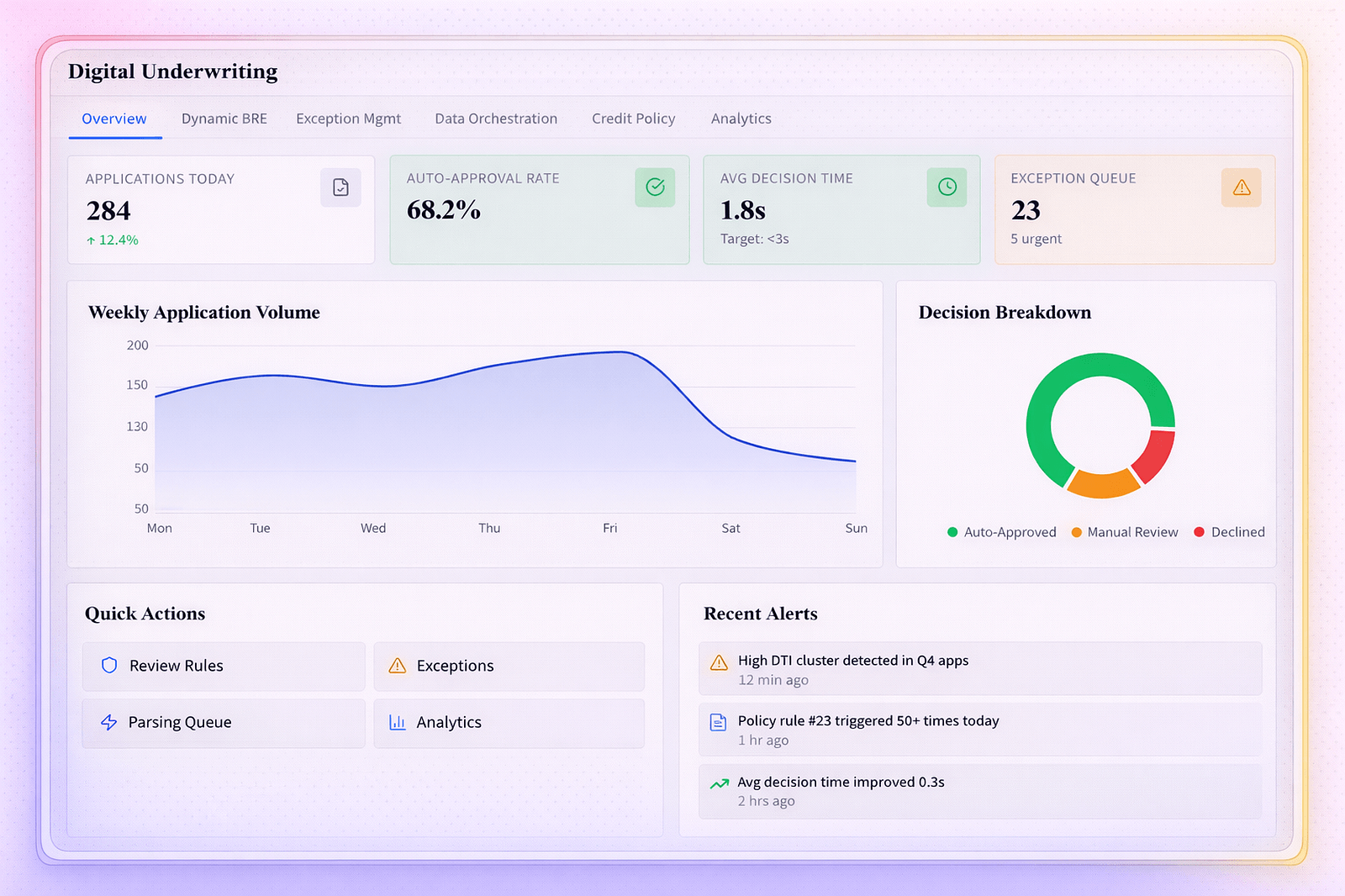1345x896 pixels.
Task: Toggle Manual Review legend item
Action: coord(1125,532)
